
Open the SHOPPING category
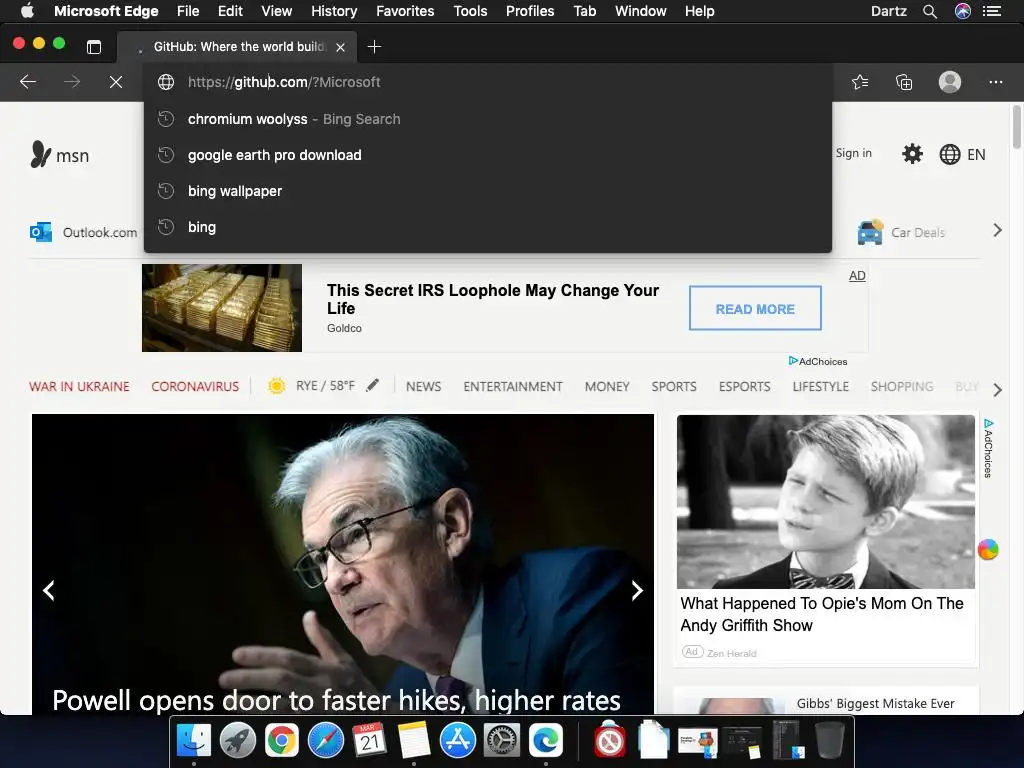(901, 387)
